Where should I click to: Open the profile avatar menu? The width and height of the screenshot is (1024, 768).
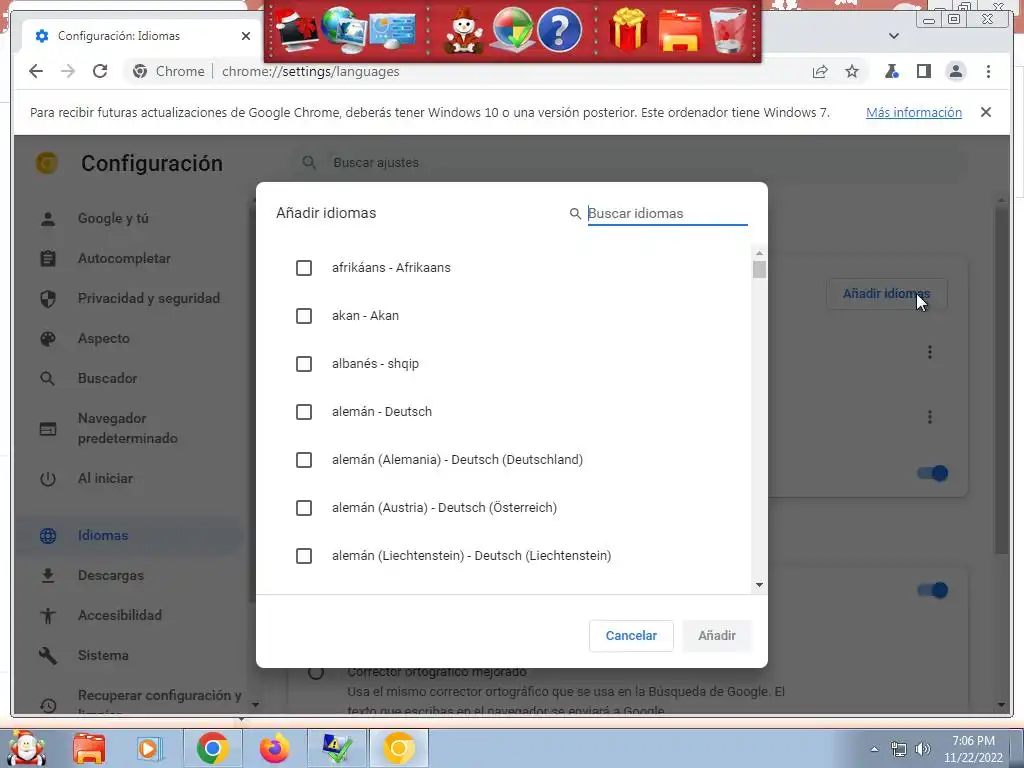coord(955,71)
